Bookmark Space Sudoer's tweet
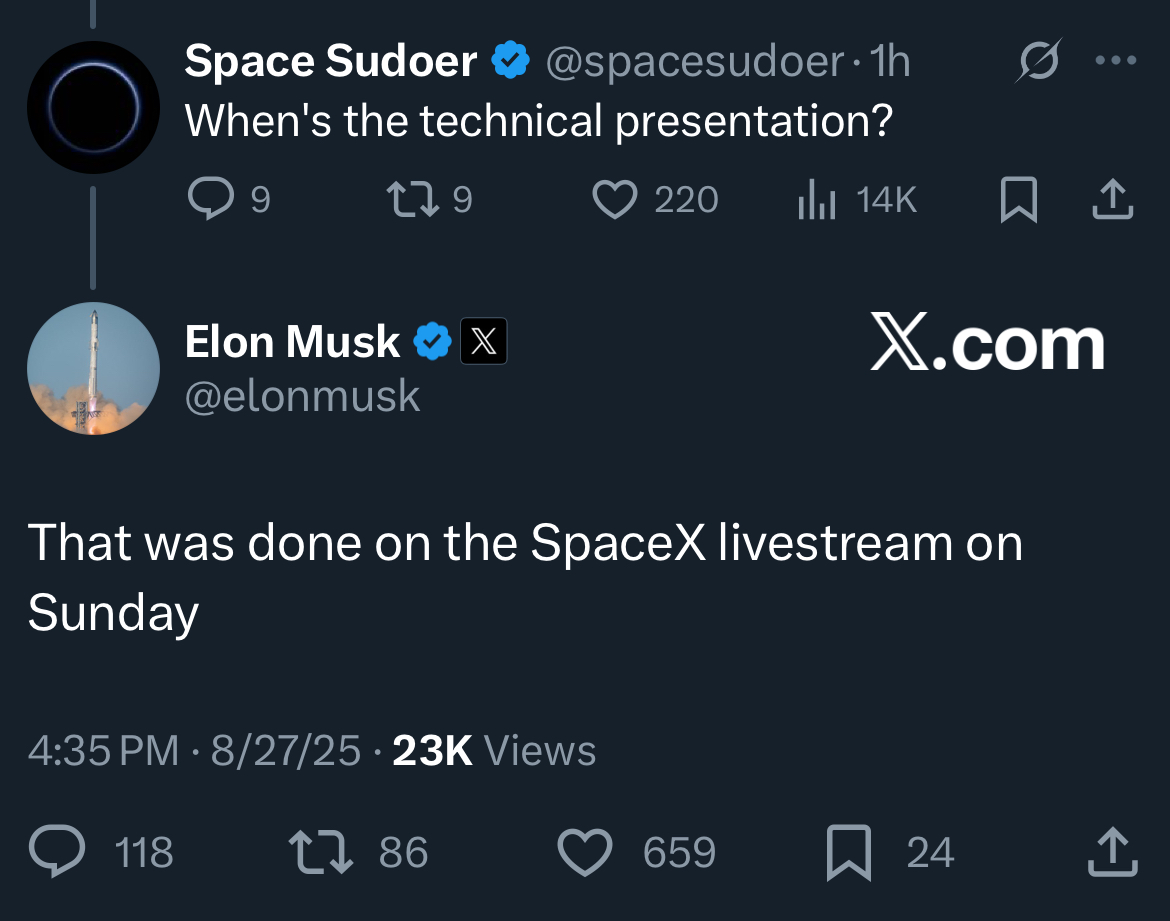 pos(1019,199)
